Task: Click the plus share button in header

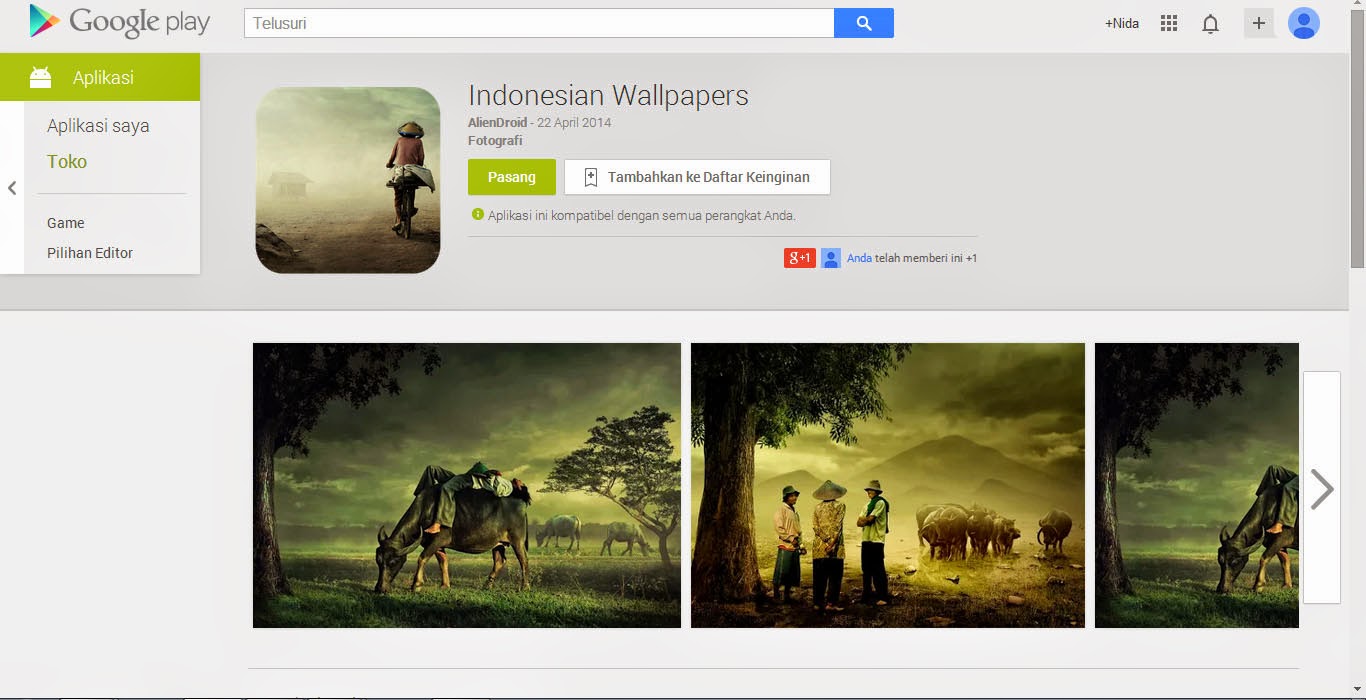Action: [x=1259, y=23]
